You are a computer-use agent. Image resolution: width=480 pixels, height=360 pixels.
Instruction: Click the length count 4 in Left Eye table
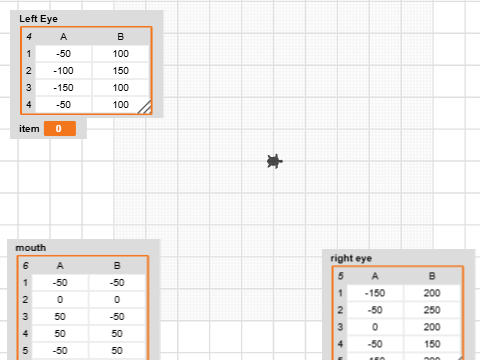pyautogui.click(x=29, y=37)
